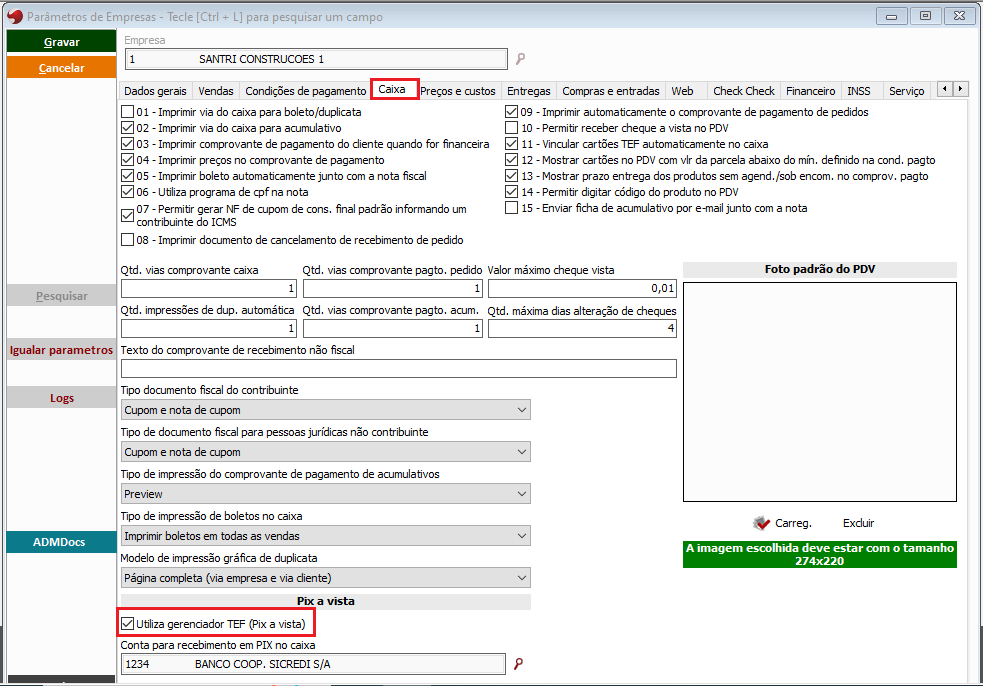Click Excluir to remove PDV photo
Image resolution: width=983 pixels, height=686 pixels.
point(858,522)
